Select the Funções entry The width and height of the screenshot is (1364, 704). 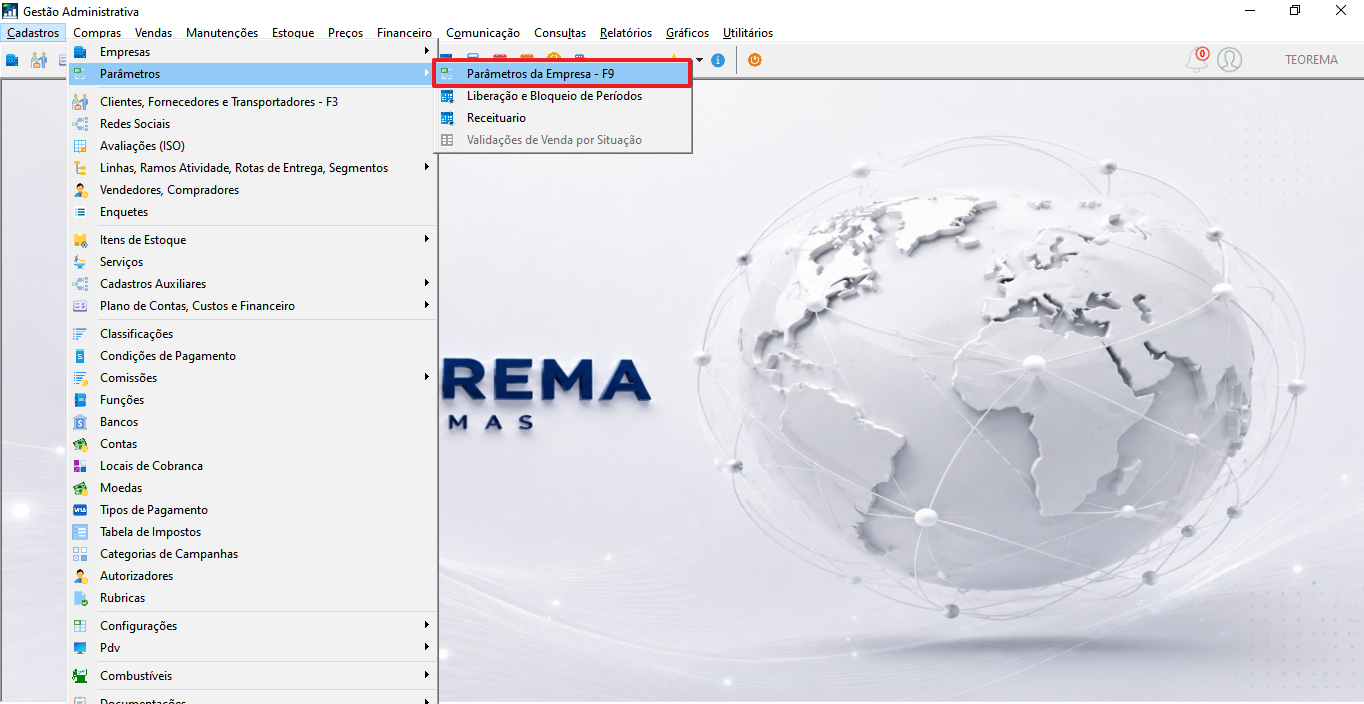pos(253,400)
